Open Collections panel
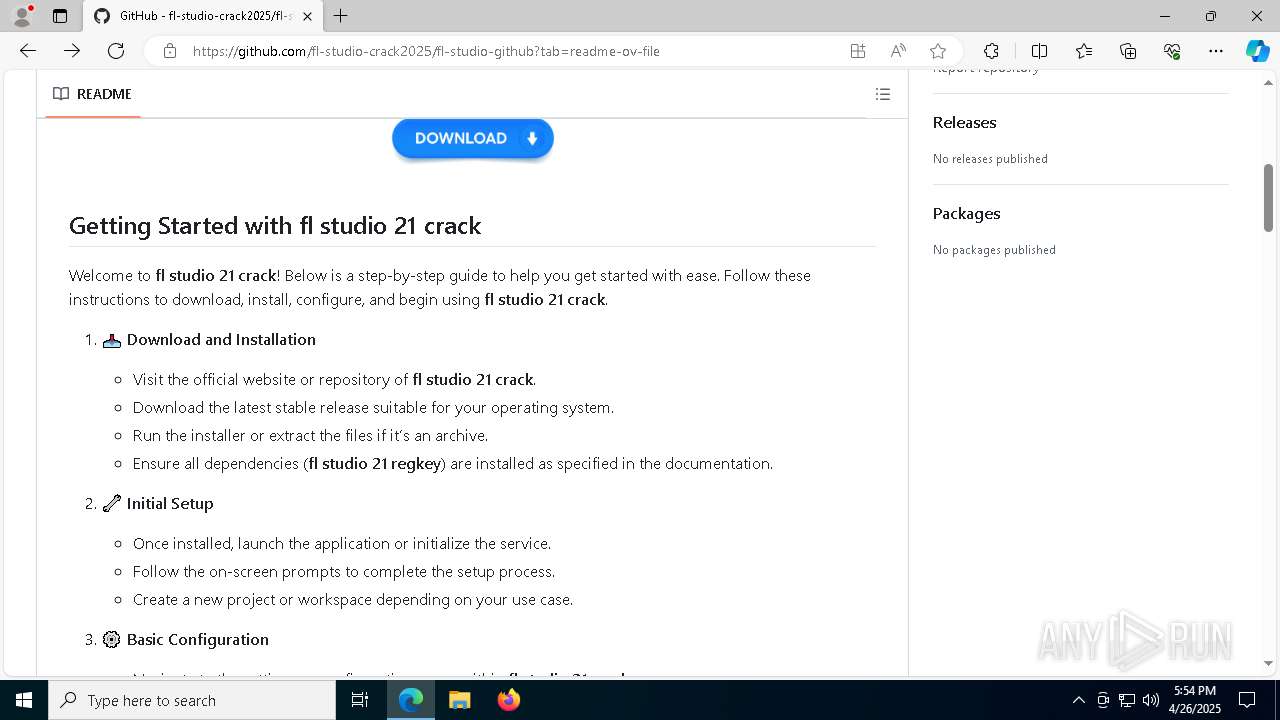 point(1128,51)
